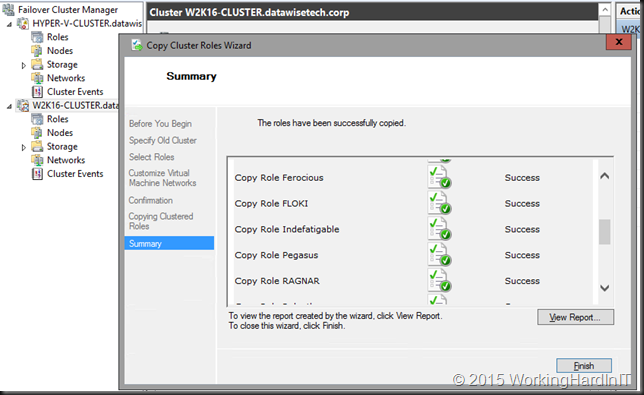Viewport: 644px width, 395px height.
Task: Open Networks under HYPER-V-CLUSTER
Action: (66, 78)
